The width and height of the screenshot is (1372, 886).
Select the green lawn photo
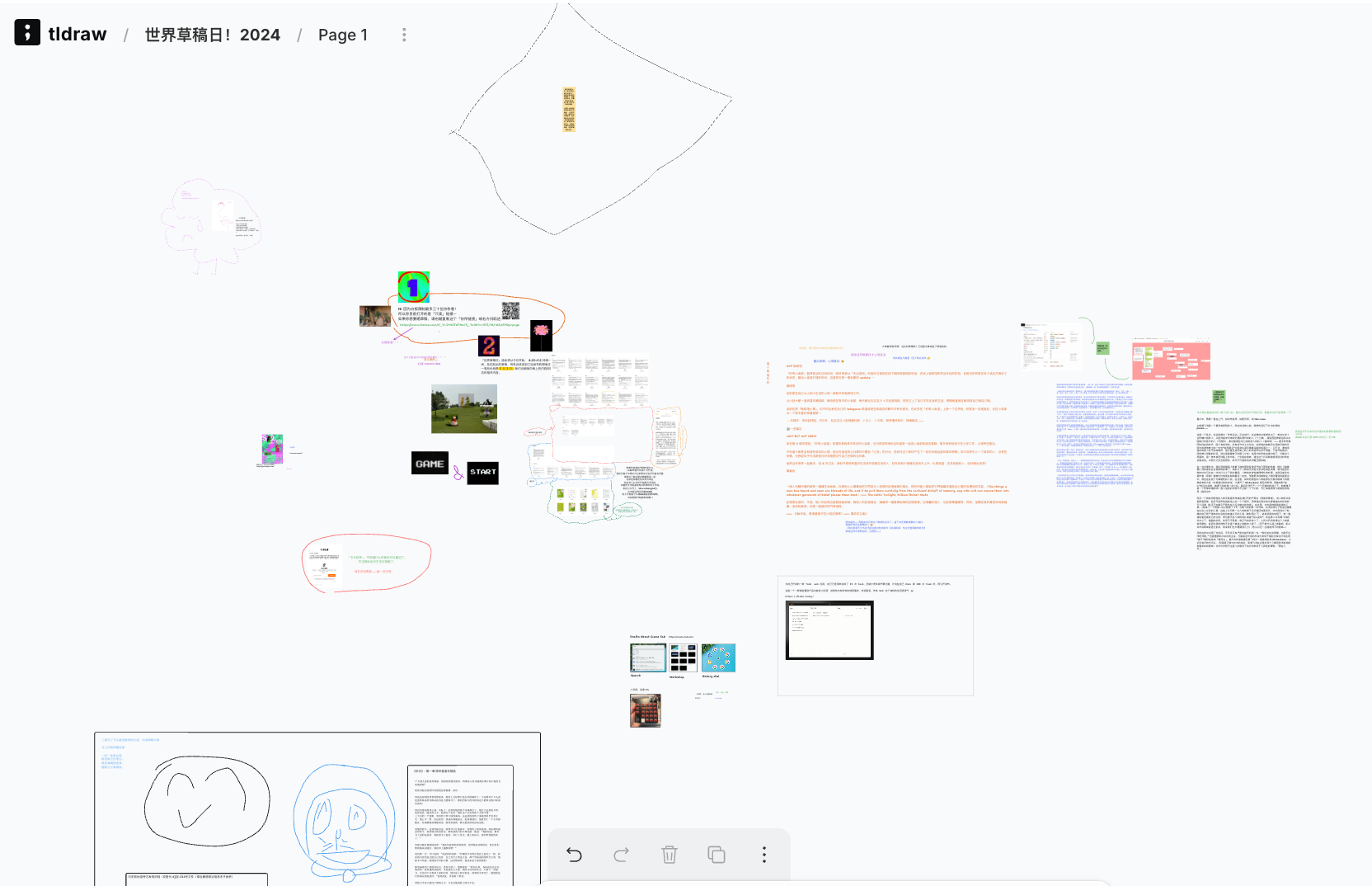coord(464,409)
